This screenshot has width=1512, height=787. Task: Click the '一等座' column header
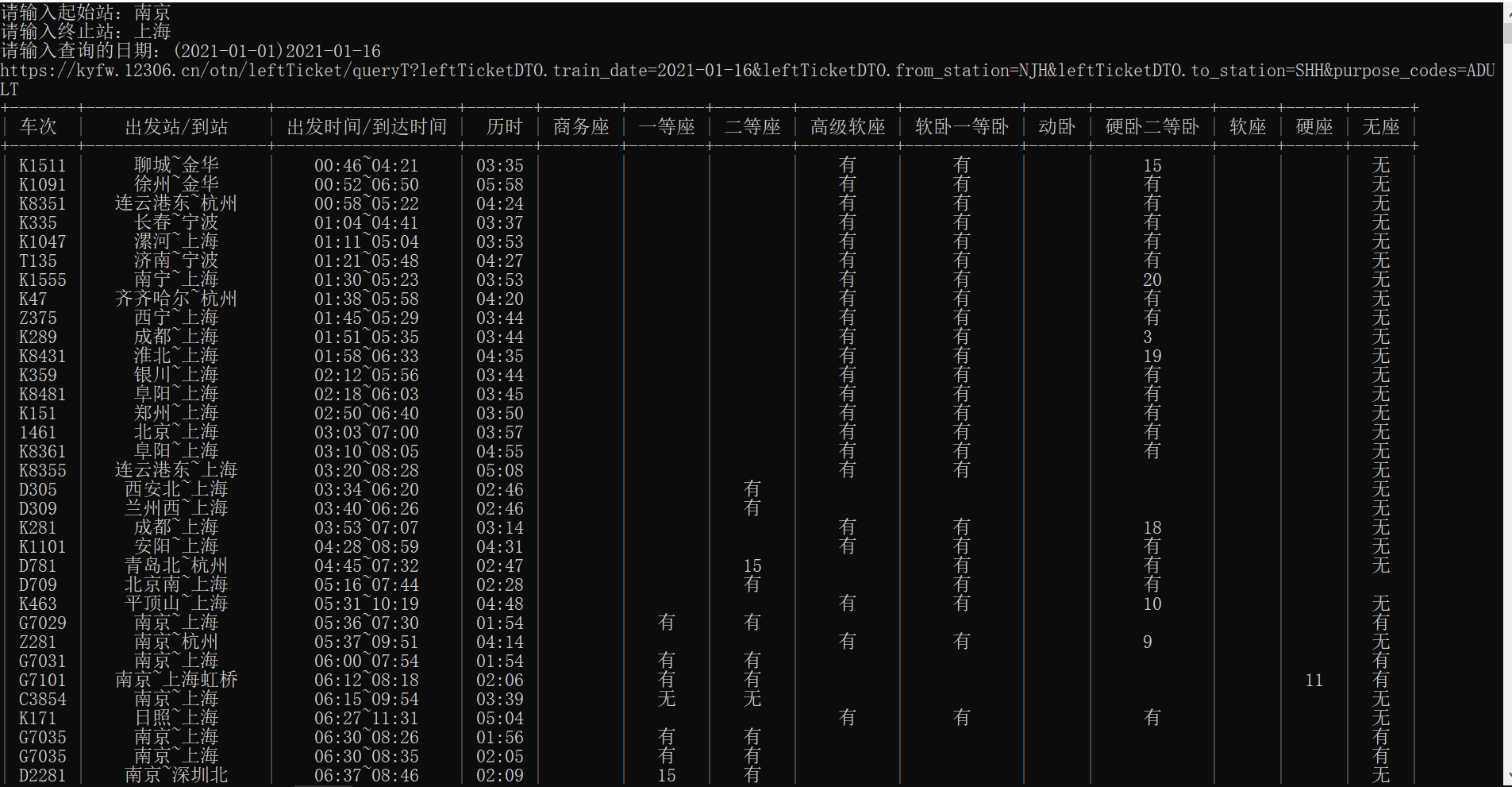(x=667, y=127)
